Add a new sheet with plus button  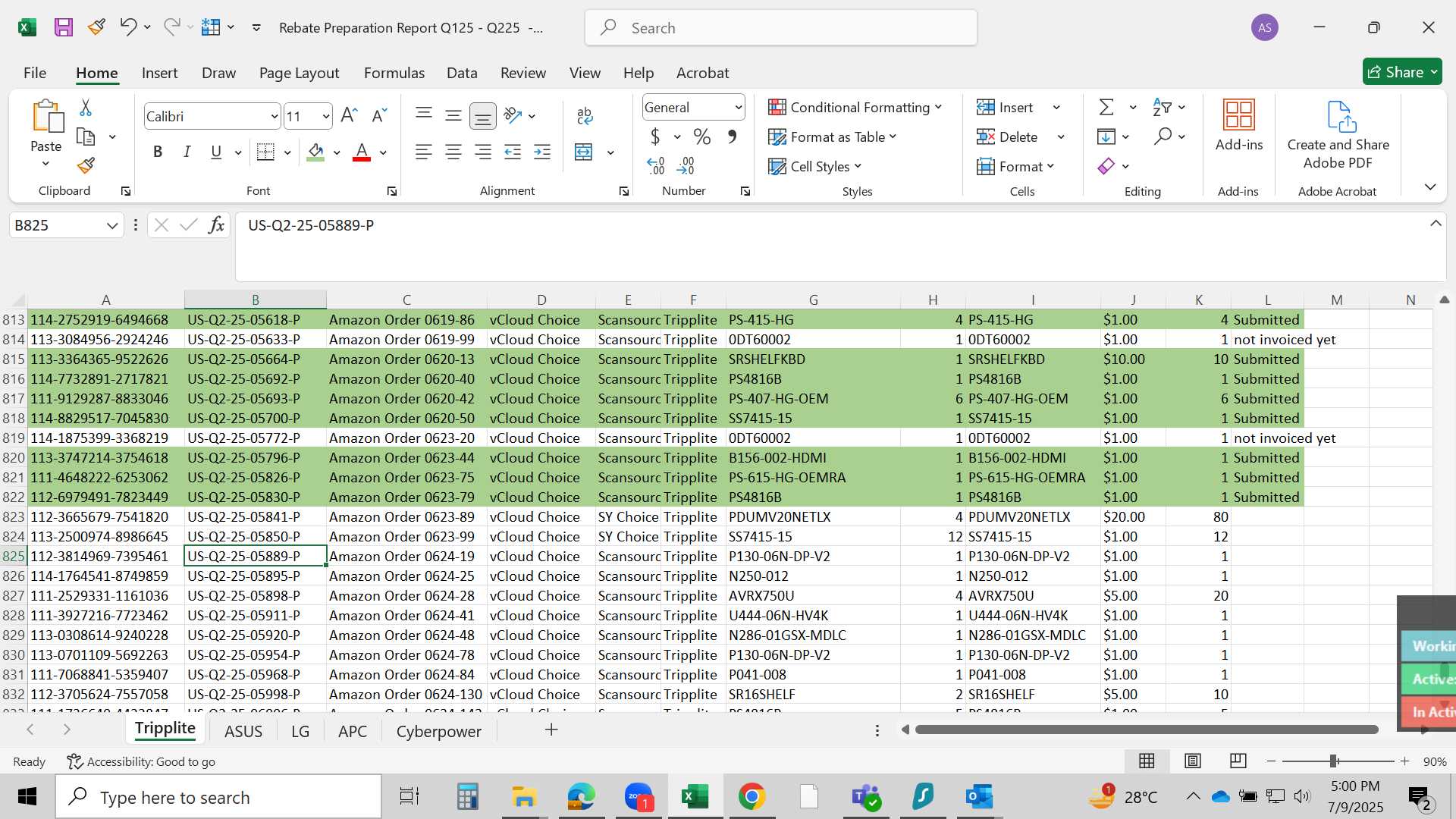[551, 730]
